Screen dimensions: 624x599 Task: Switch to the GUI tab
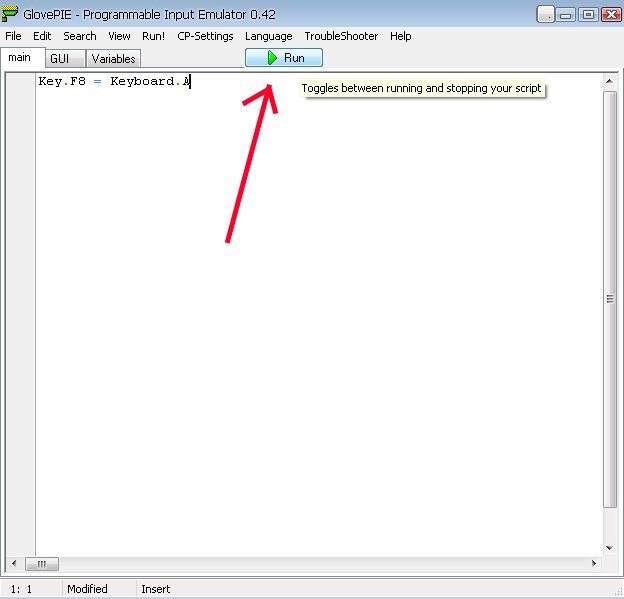[65, 59]
